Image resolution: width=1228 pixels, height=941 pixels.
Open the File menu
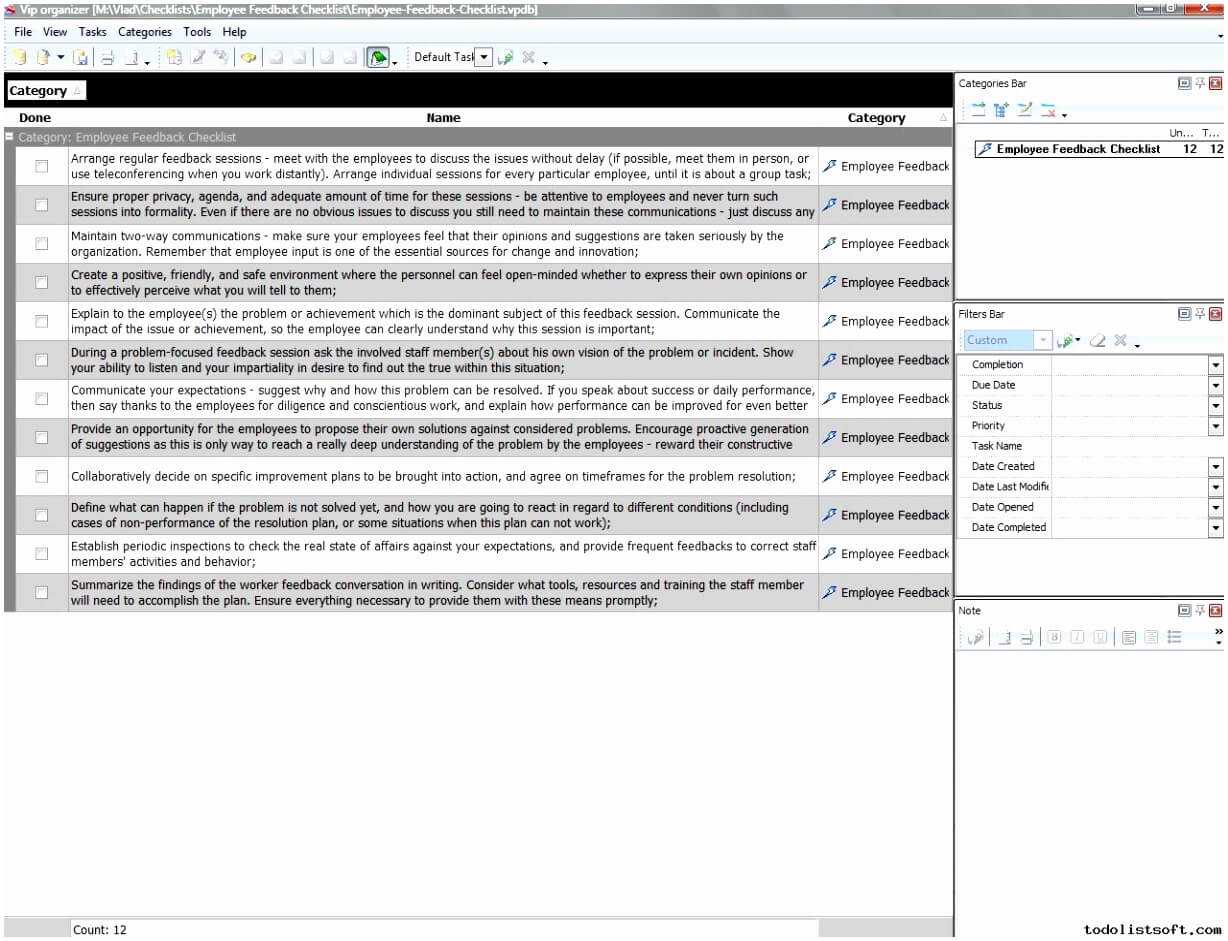pyautogui.click(x=23, y=32)
